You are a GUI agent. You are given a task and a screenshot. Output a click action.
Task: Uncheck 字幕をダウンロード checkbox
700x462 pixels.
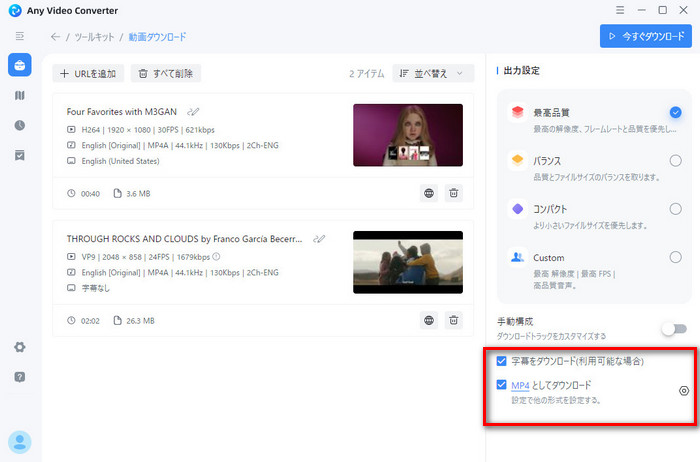tap(501, 361)
